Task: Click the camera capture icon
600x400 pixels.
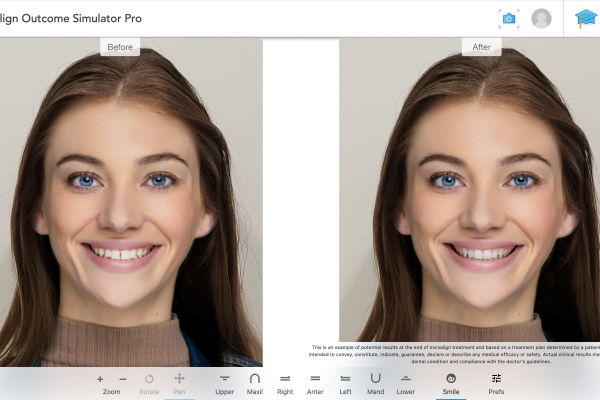Action: tap(509, 18)
